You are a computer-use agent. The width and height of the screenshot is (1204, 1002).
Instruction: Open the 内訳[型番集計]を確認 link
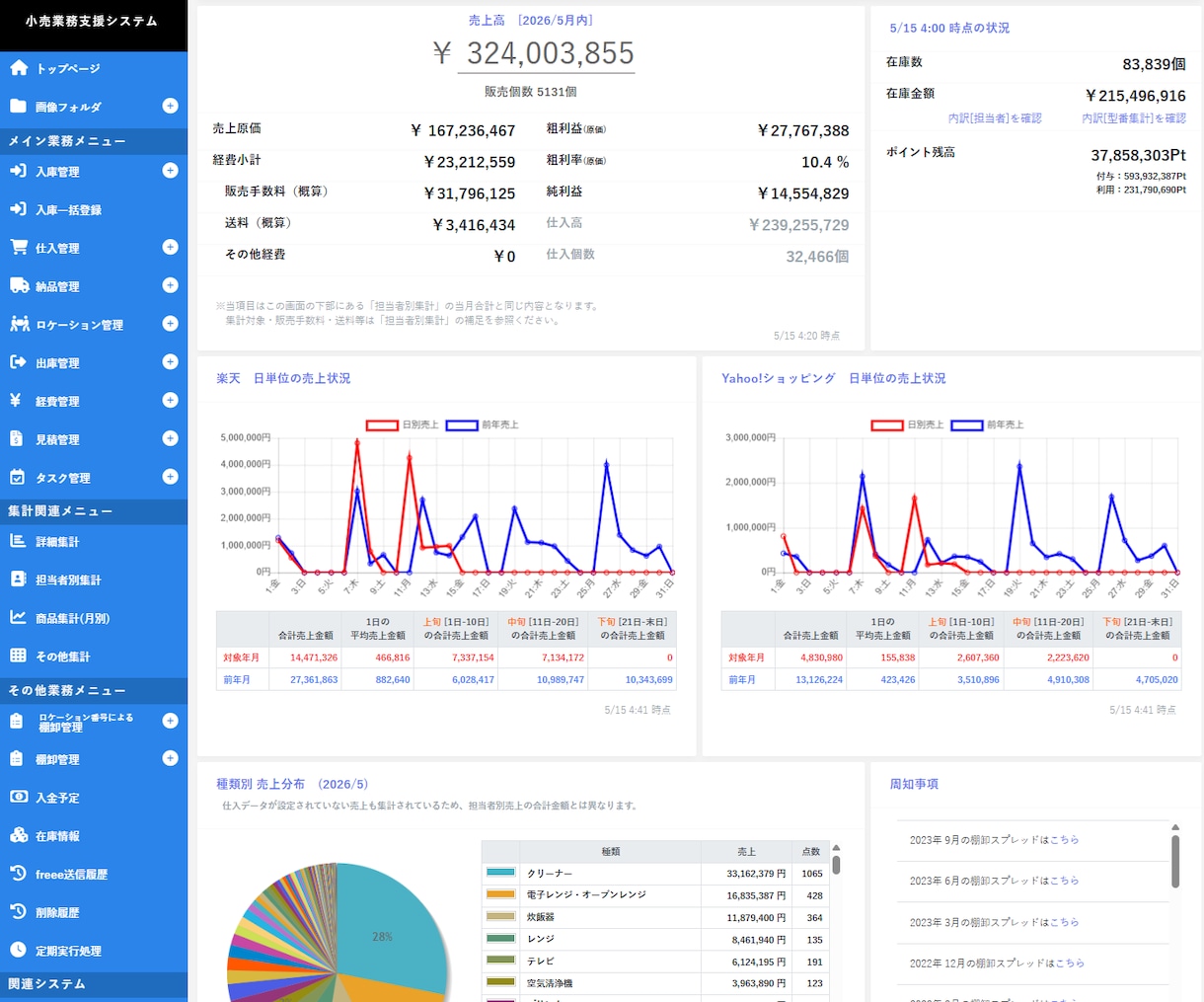click(1134, 118)
